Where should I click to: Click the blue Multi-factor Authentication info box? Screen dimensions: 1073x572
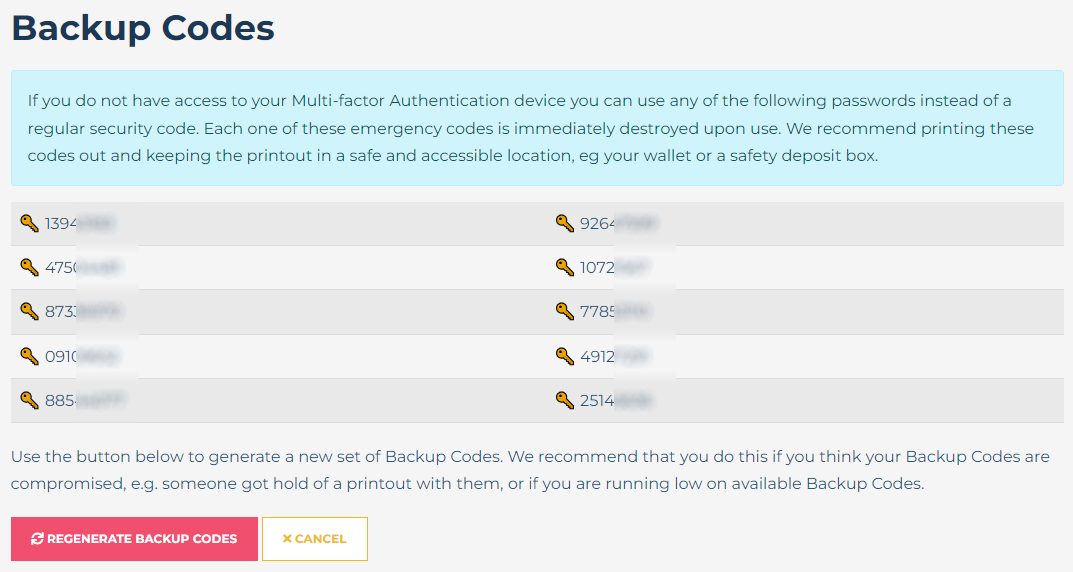pos(537,128)
